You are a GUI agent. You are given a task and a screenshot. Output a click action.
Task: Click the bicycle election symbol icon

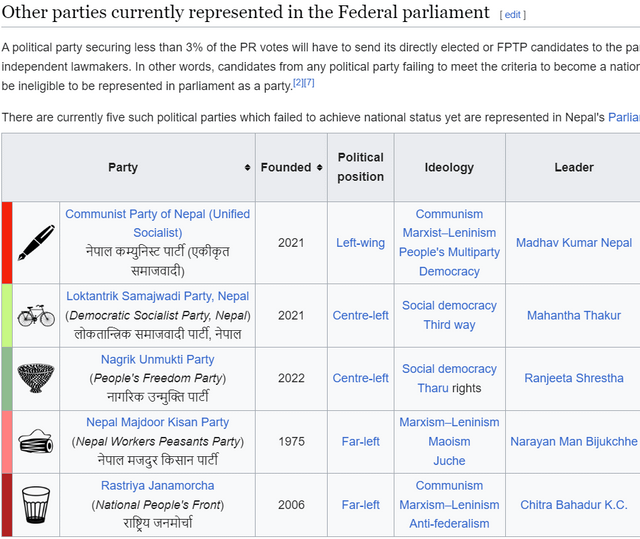[x=36, y=315]
